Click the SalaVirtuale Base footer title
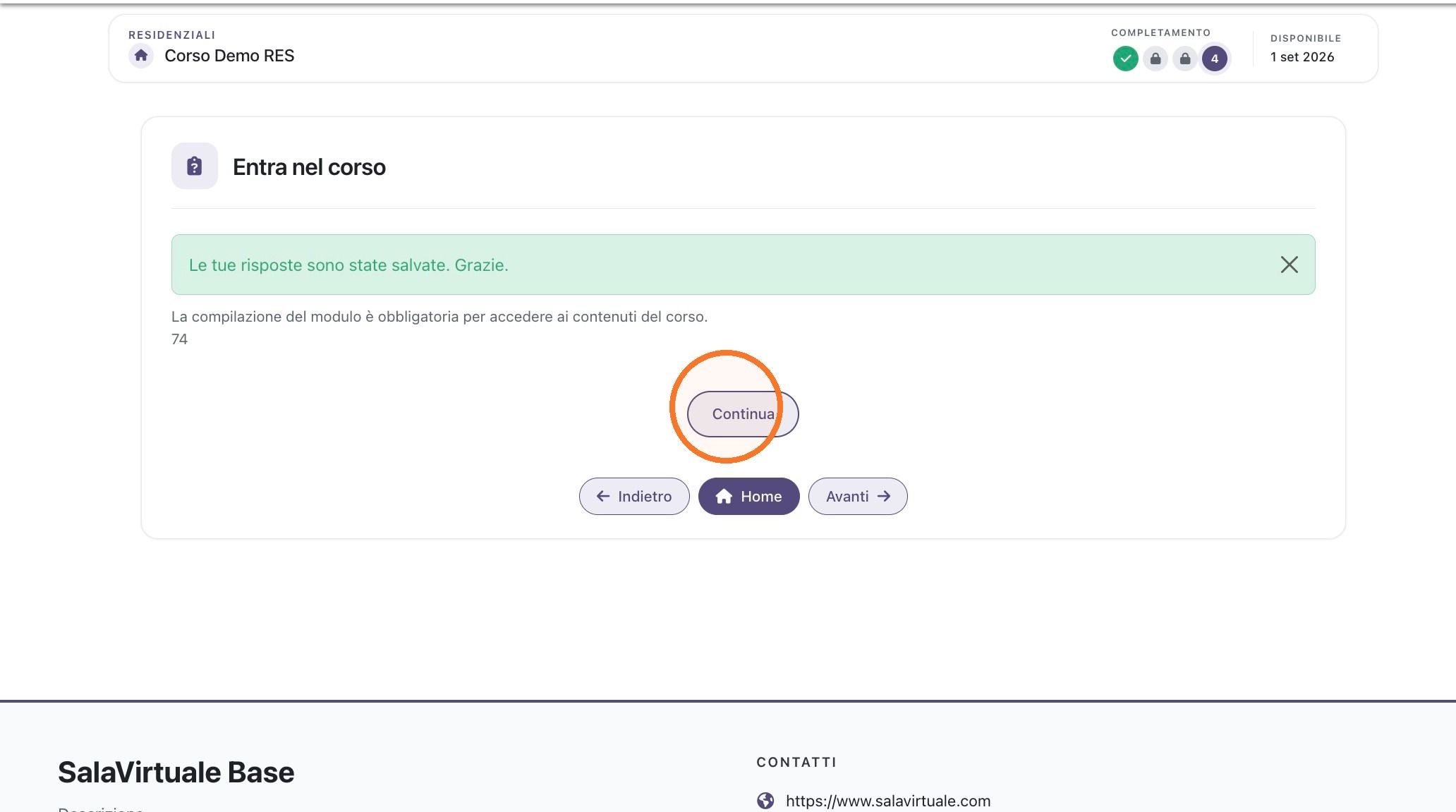The height and width of the screenshot is (812, 1456). click(x=176, y=772)
